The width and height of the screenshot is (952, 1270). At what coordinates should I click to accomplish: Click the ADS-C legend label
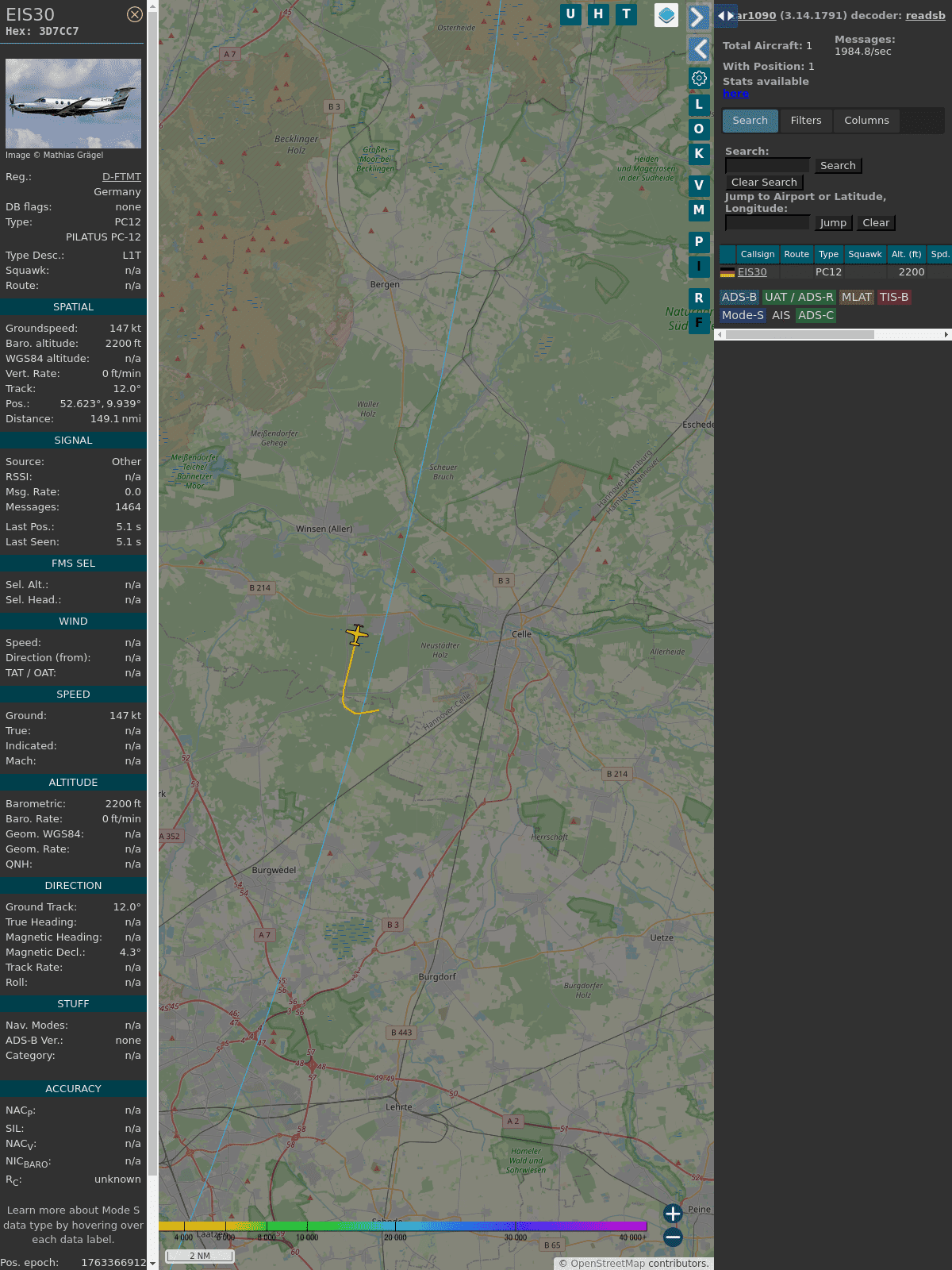coord(816,315)
